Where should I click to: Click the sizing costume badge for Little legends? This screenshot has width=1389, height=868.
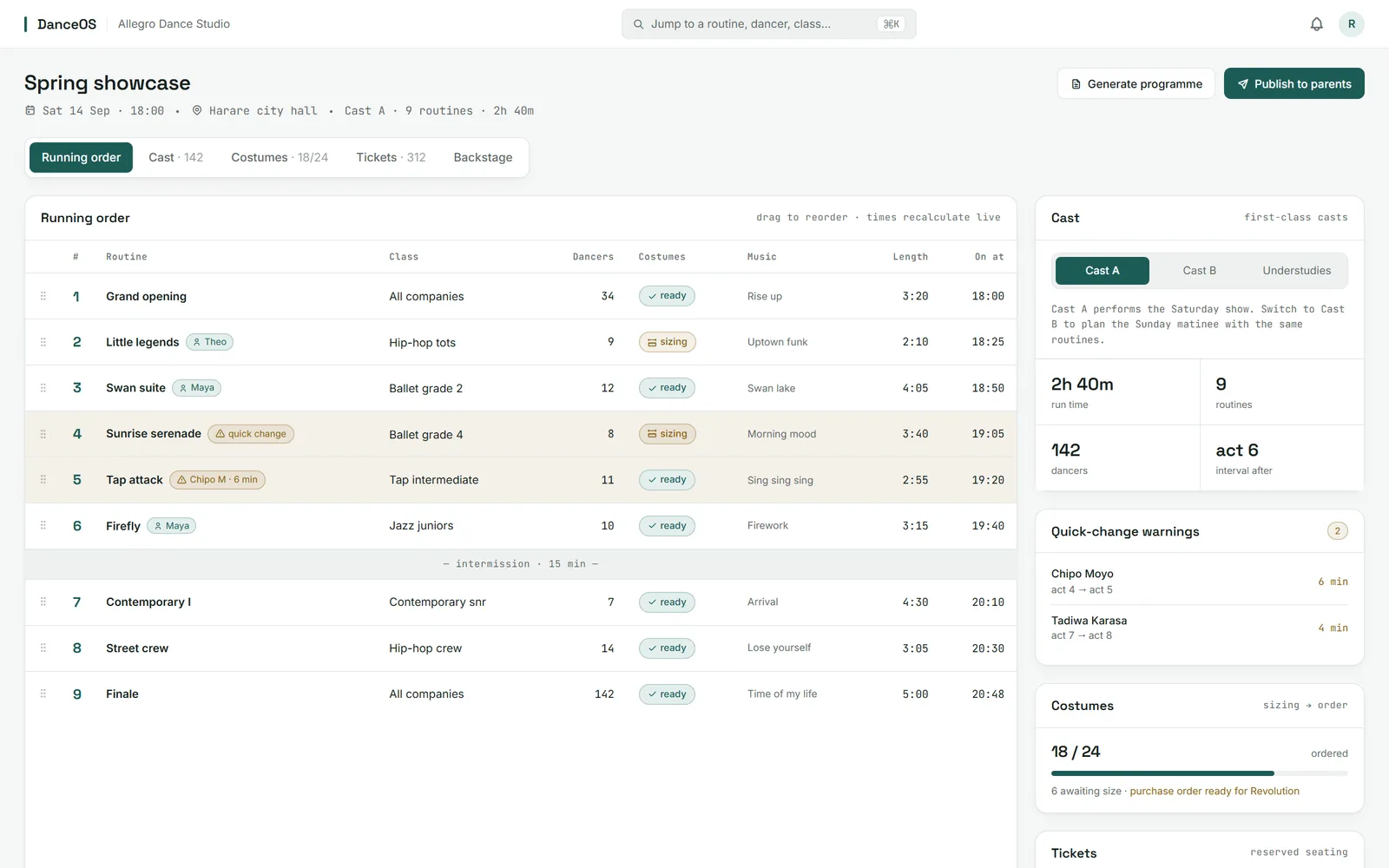(667, 342)
